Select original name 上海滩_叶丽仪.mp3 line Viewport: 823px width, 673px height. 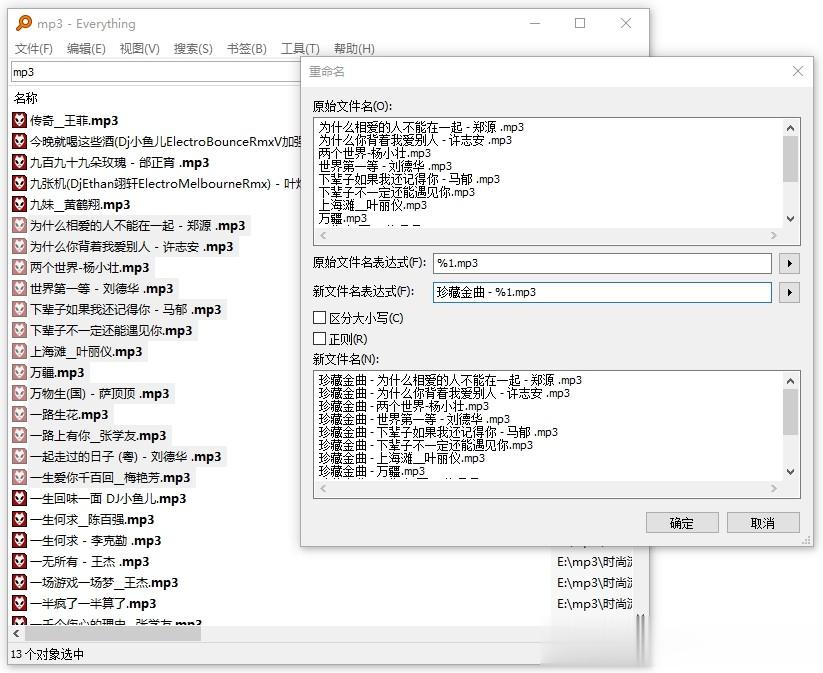click(x=373, y=205)
